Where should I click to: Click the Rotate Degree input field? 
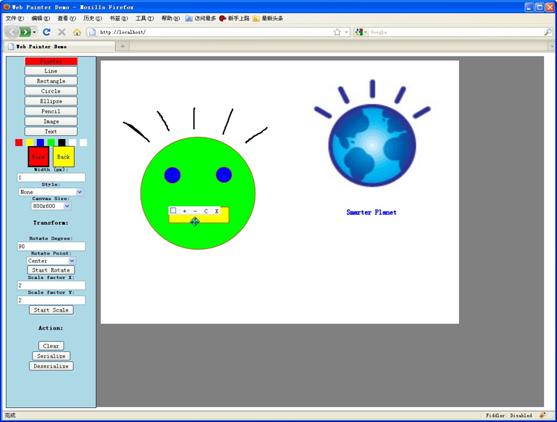coord(51,246)
